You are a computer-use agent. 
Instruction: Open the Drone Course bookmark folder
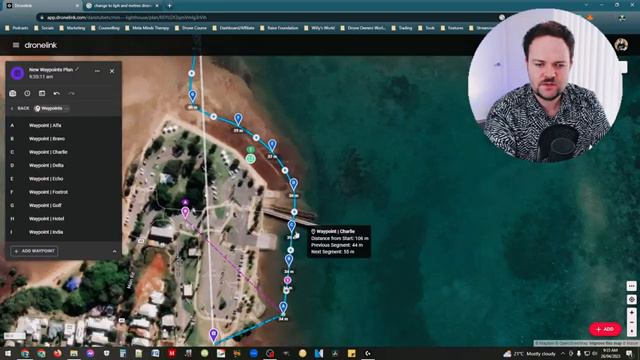(x=191, y=28)
